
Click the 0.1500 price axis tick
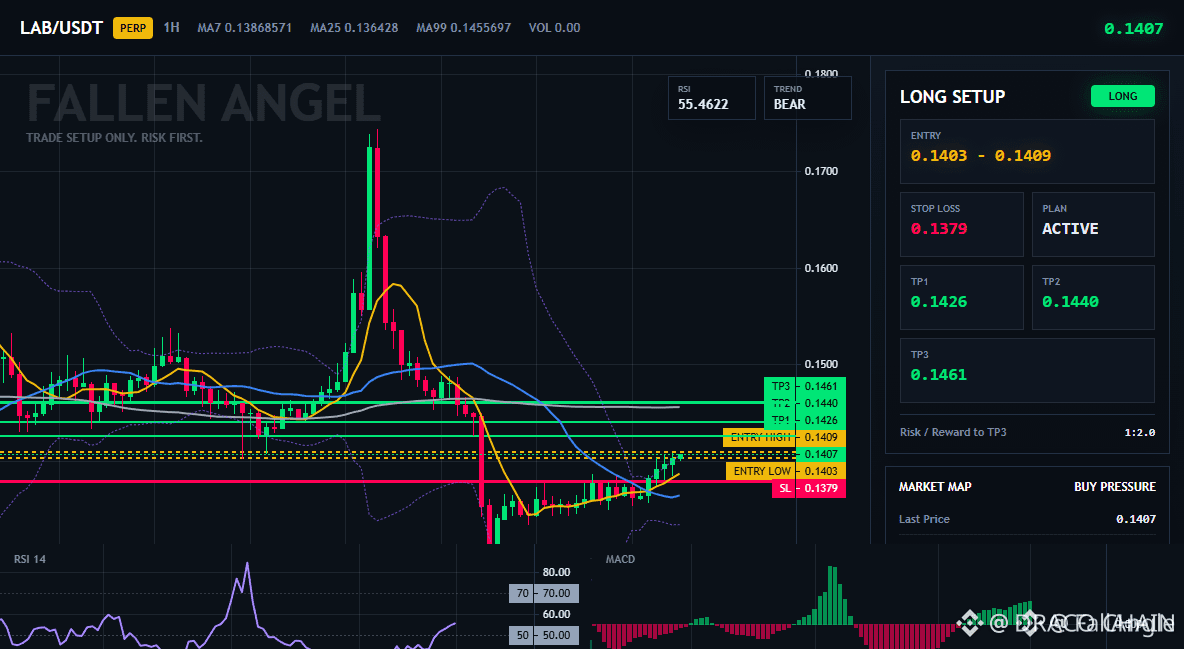(821, 365)
